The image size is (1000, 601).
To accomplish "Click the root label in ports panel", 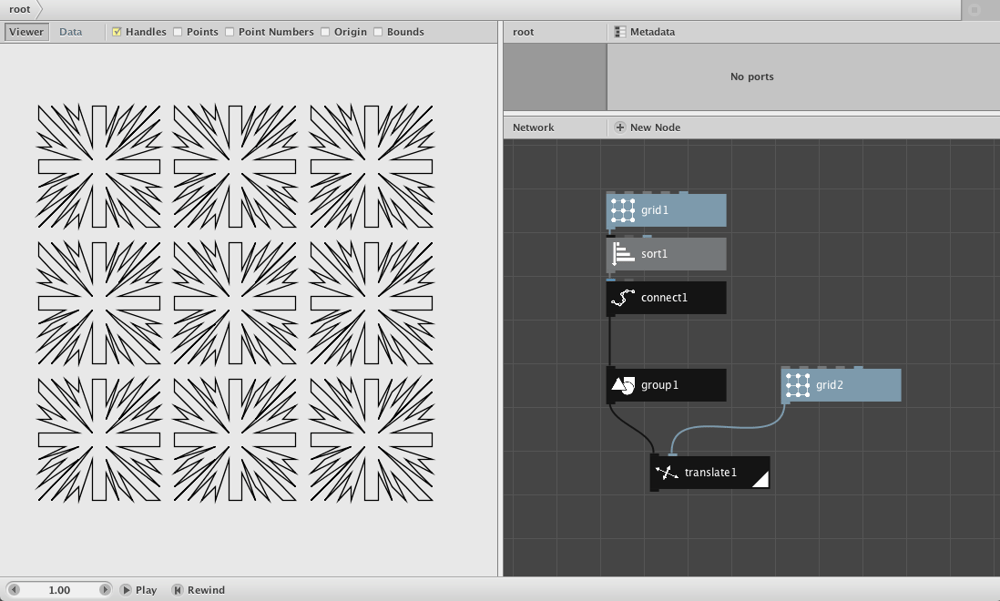I will click(x=523, y=32).
